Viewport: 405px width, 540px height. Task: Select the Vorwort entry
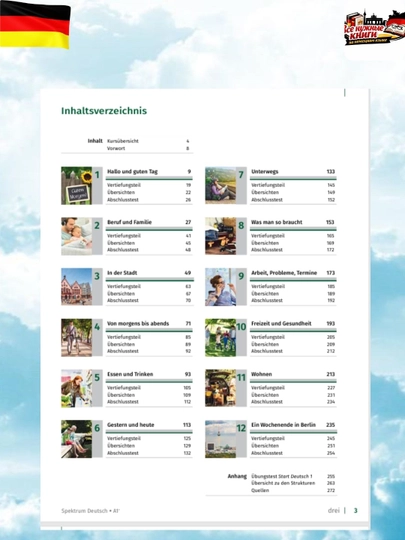tap(116, 148)
